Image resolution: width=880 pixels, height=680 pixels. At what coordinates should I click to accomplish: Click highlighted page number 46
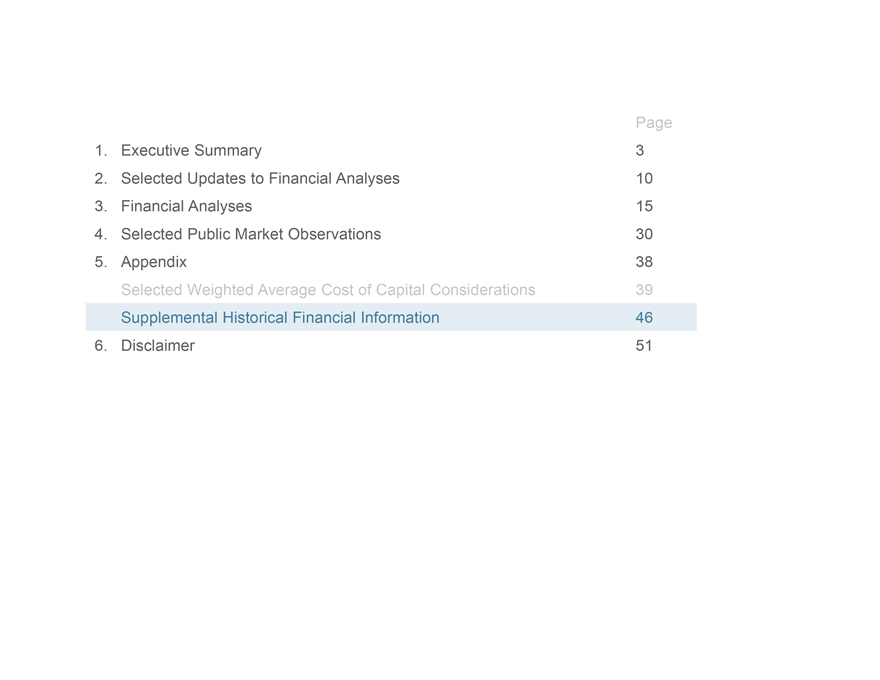[644, 318]
